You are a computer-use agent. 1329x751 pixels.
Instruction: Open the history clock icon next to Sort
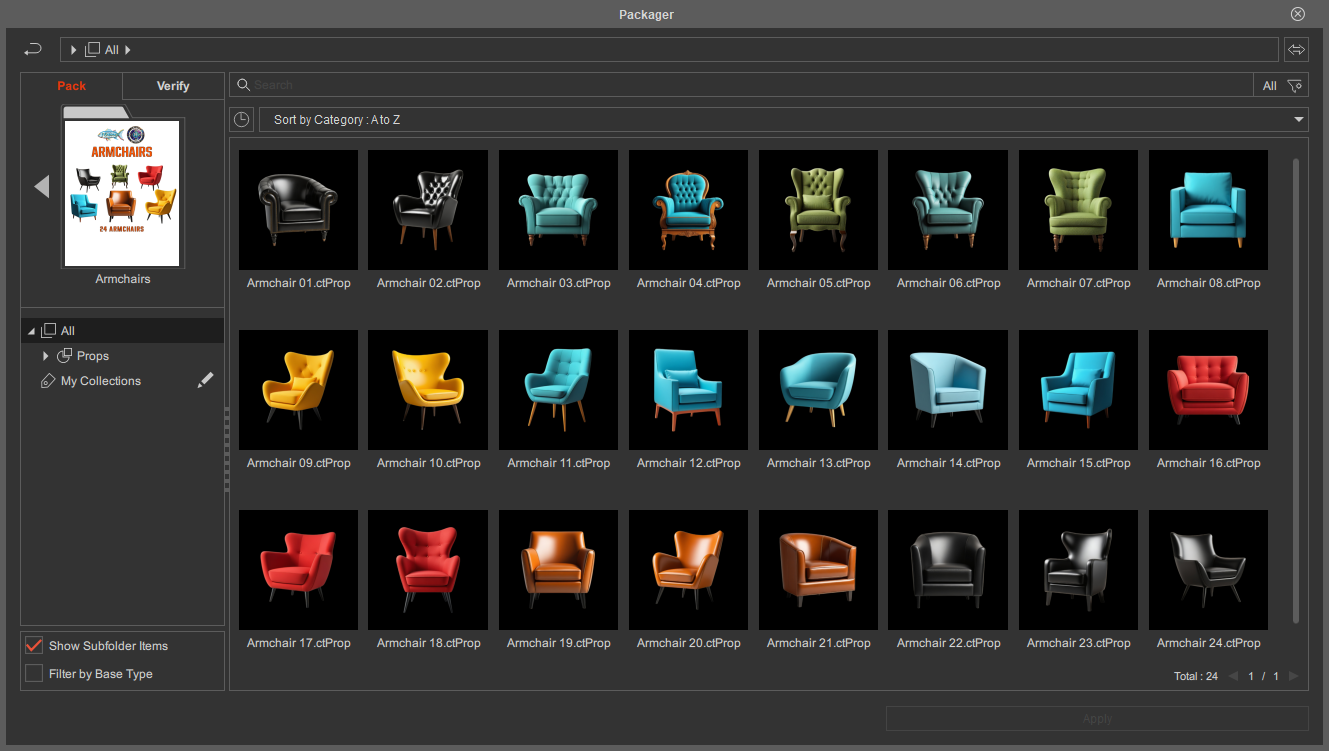pyautogui.click(x=241, y=120)
